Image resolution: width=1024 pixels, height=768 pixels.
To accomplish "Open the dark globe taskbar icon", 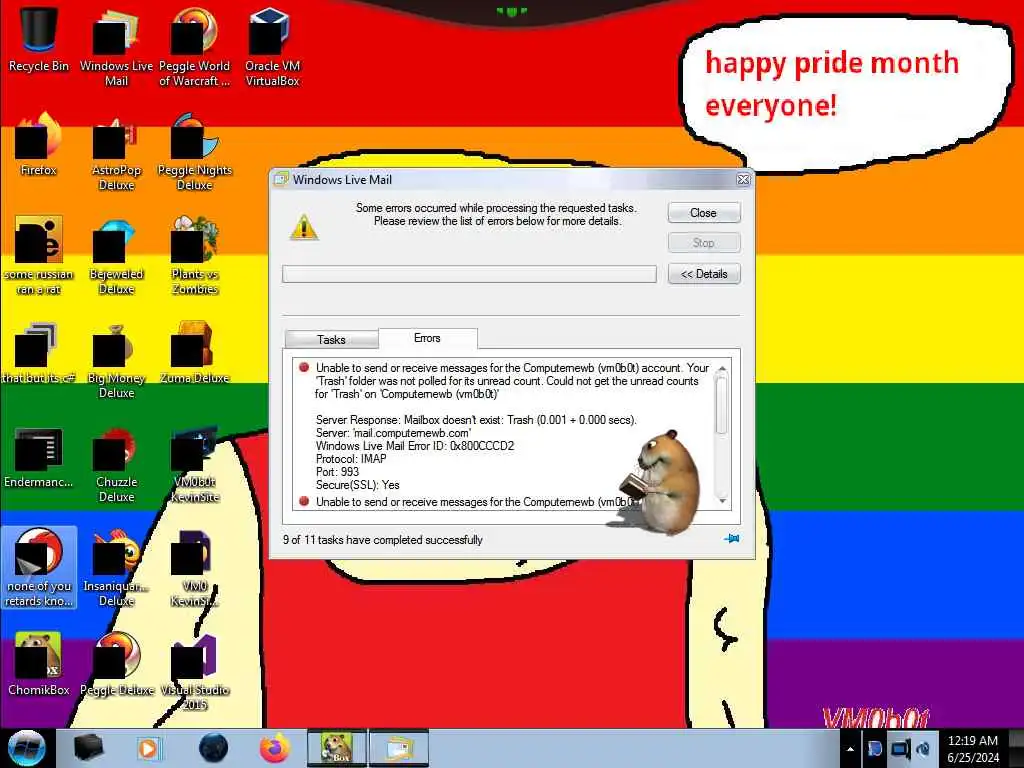I will coord(213,748).
